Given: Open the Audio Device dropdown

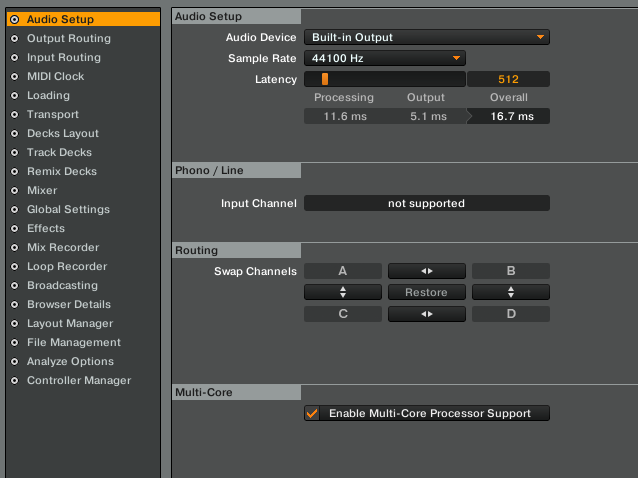Looking at the screenshot, I should pos(426,38).
